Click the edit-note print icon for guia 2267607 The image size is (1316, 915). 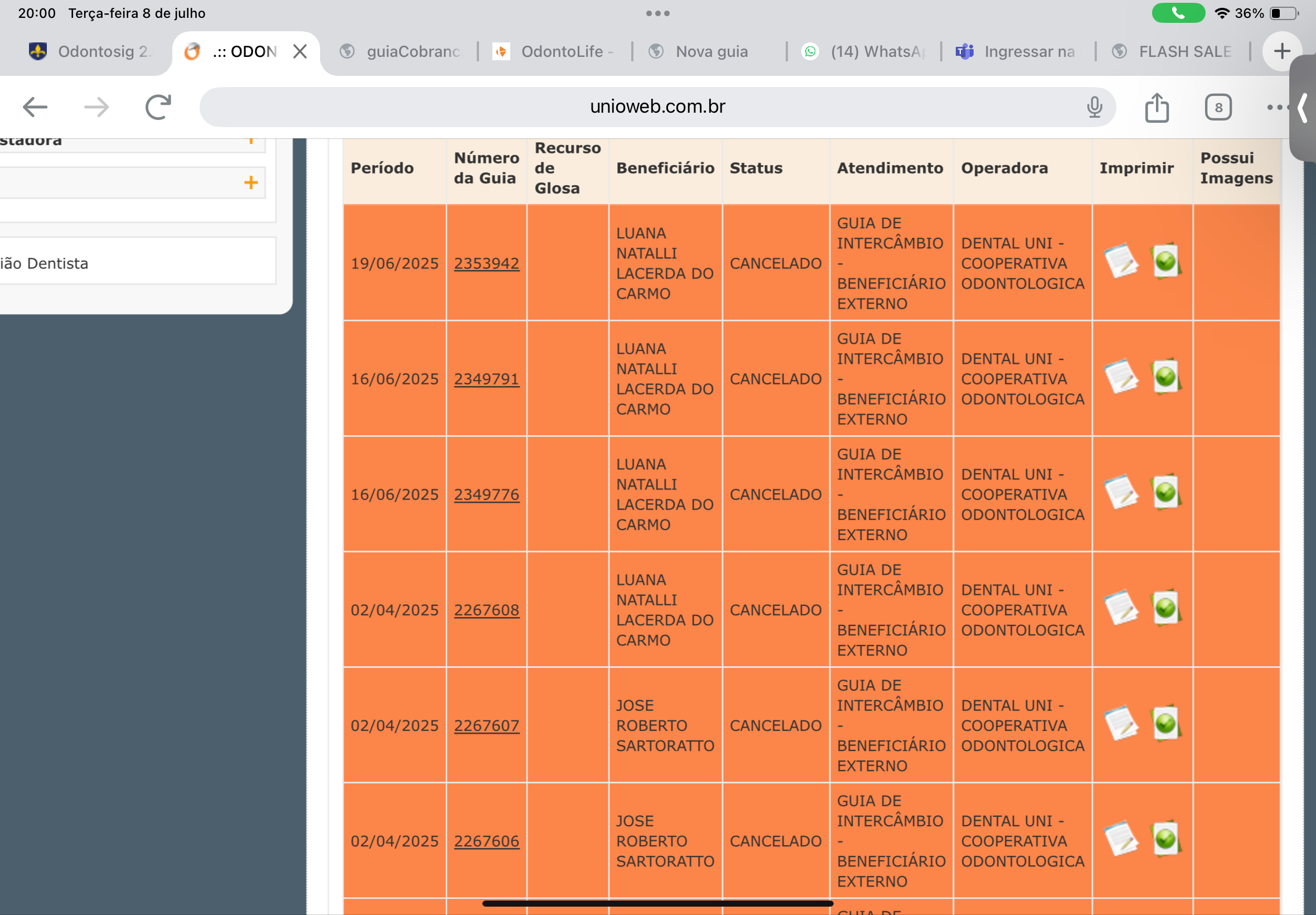pyautogui.click(x=1120, y=724)
